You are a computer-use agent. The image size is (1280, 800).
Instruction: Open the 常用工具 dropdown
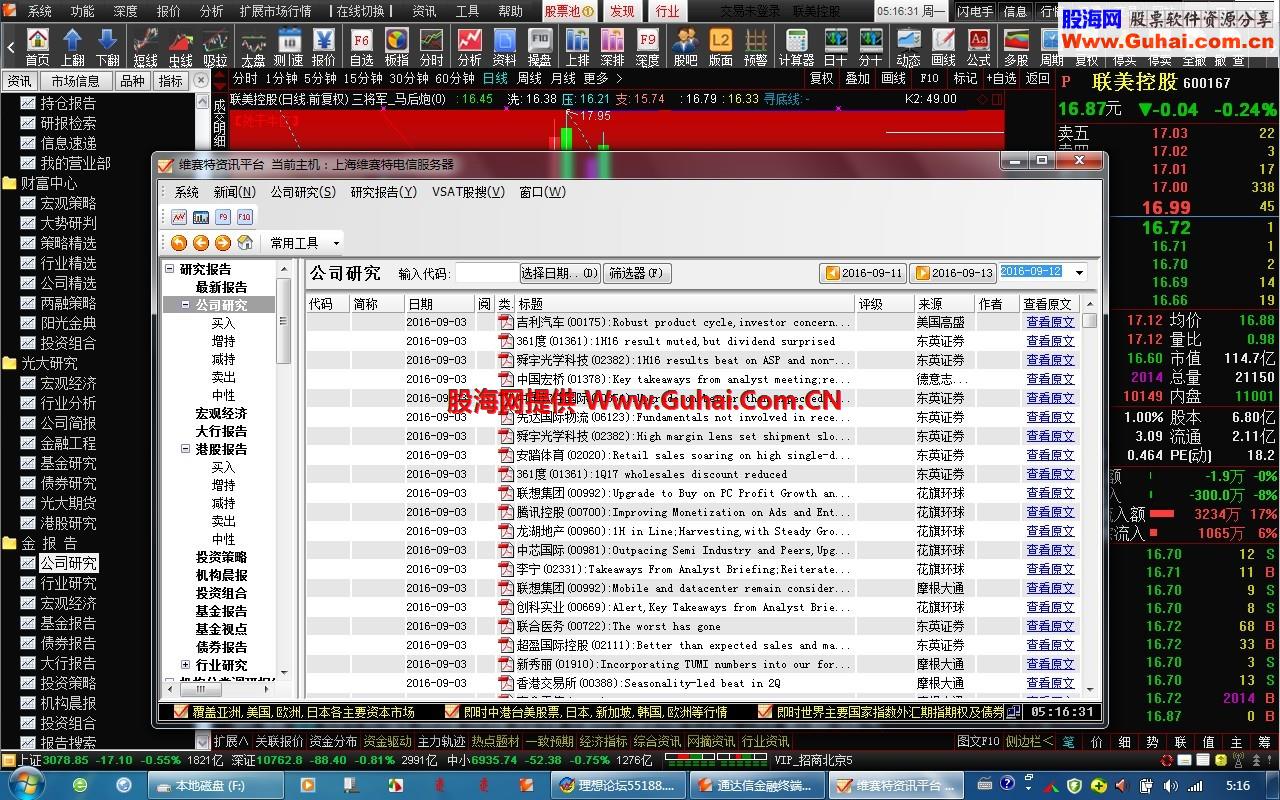[304, 243]
